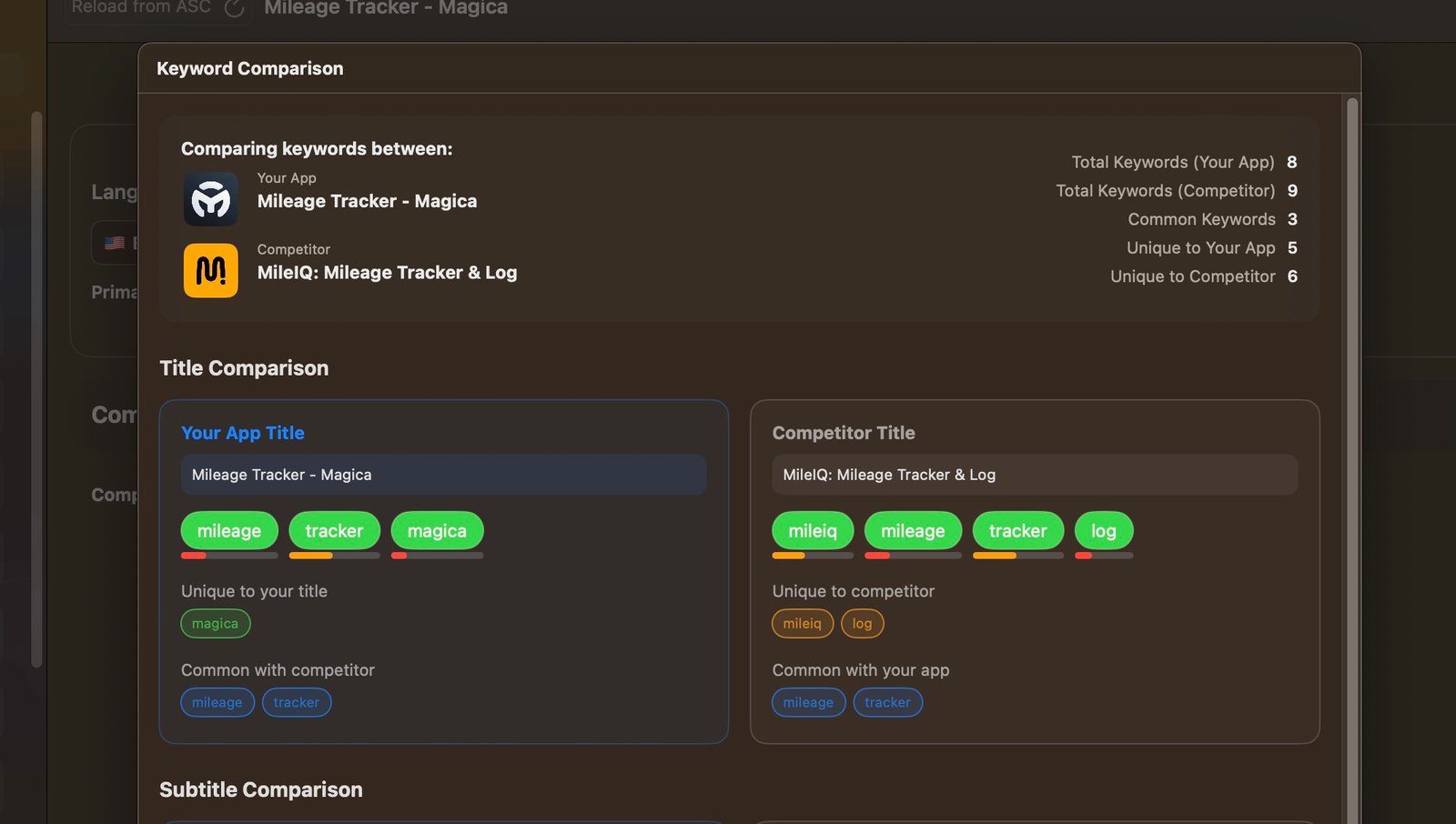1456x824 pixels.
Task: Select the green 'tracker' keyword in Competitor Title
Action: point(1017,531)
